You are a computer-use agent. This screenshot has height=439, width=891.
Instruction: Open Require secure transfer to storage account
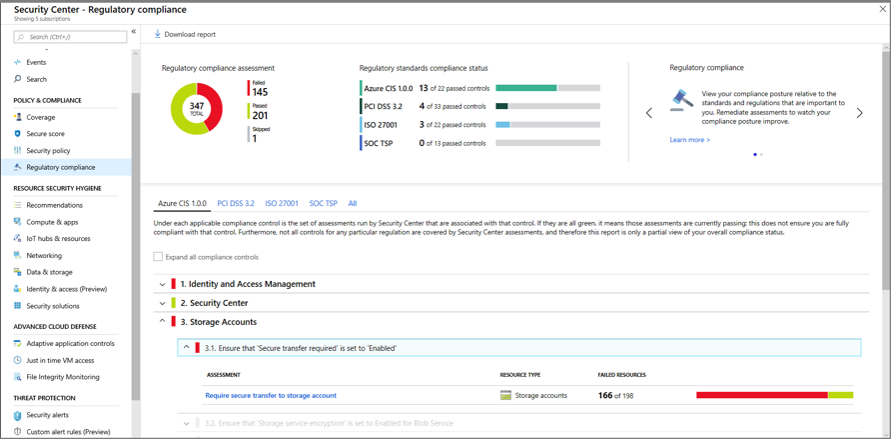click(271, 395)
